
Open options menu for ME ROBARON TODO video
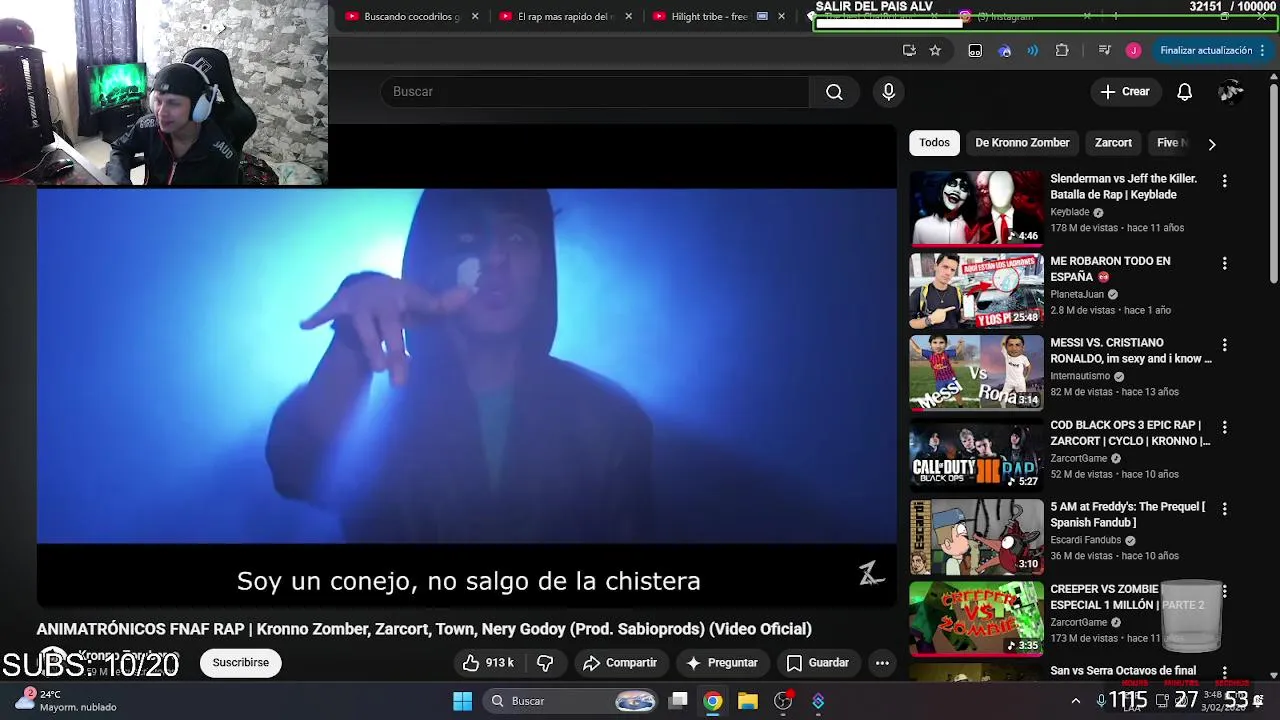coord(1224,263)
